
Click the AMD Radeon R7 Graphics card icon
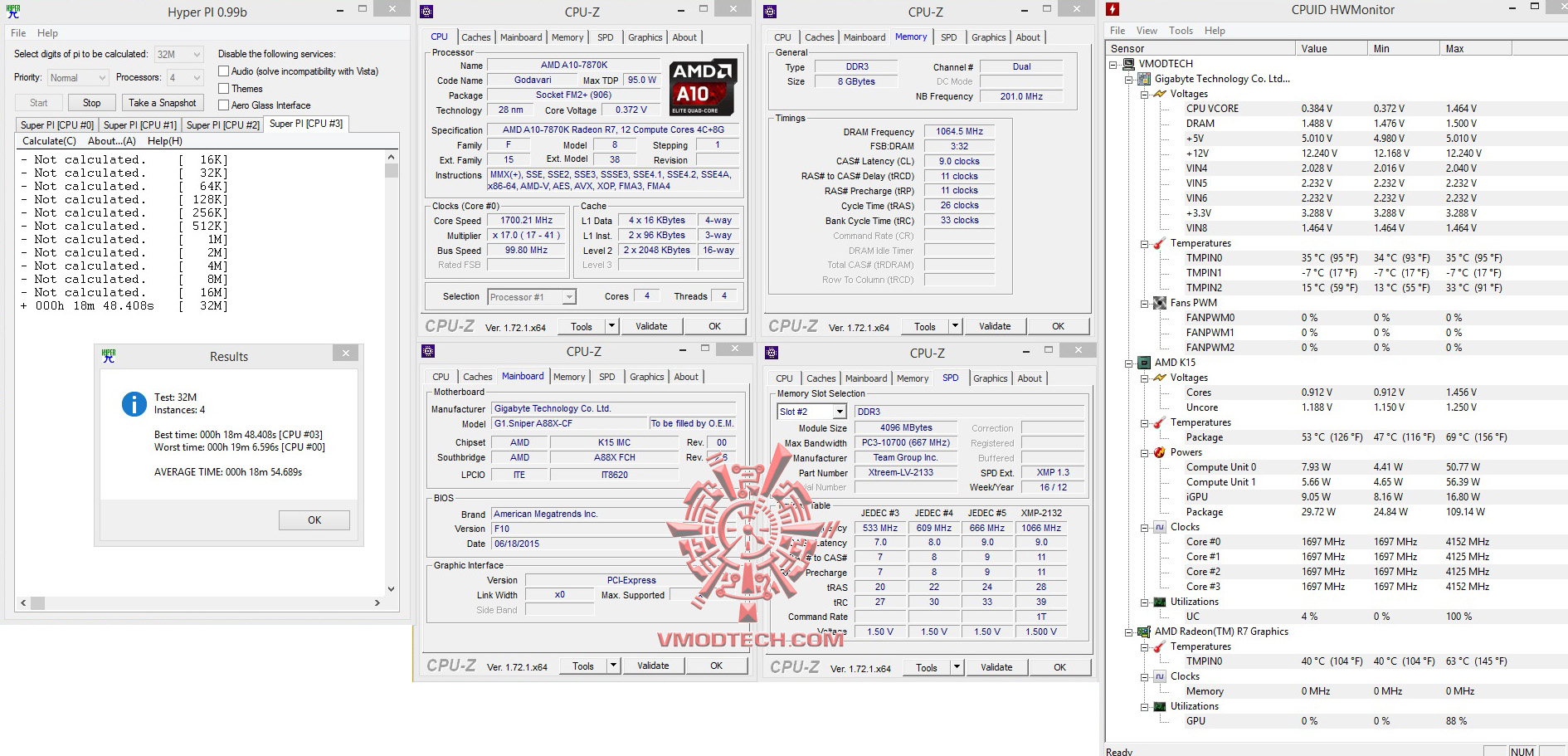[x=1145, y=632]
